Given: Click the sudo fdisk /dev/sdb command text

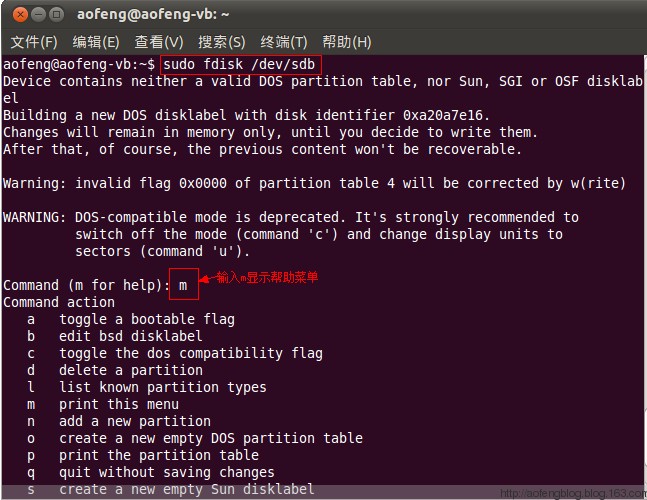Looking at the screenshot, I should point(239,64).
